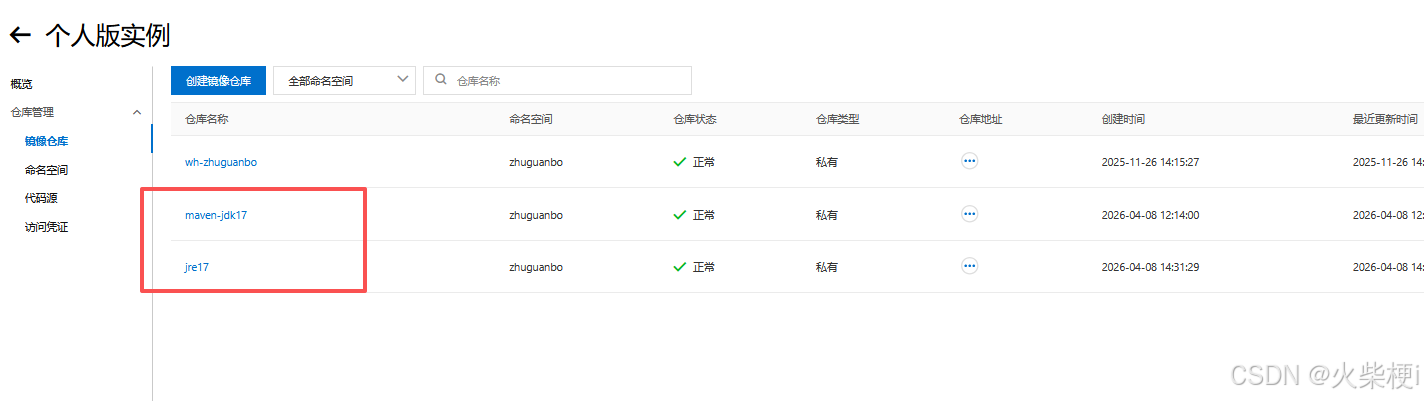Click zhuguanbo namespace in jre17 row

[536, 267]
